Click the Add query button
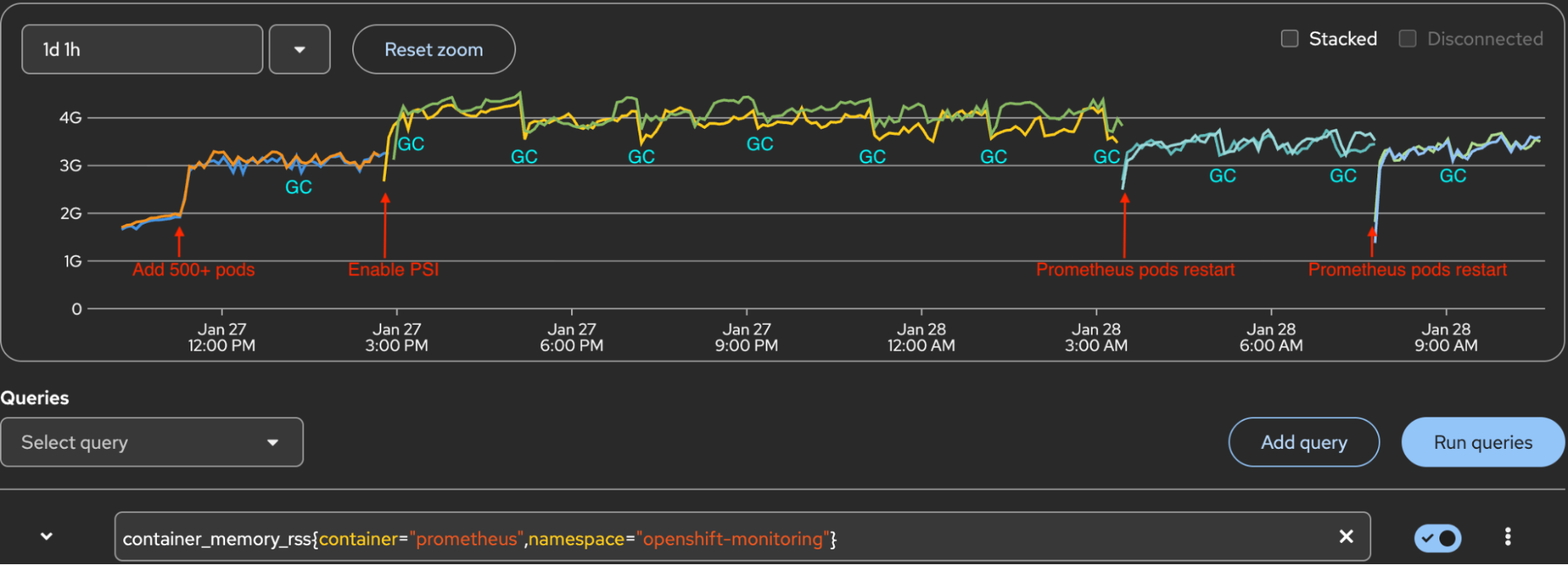 click(1304, 443)
